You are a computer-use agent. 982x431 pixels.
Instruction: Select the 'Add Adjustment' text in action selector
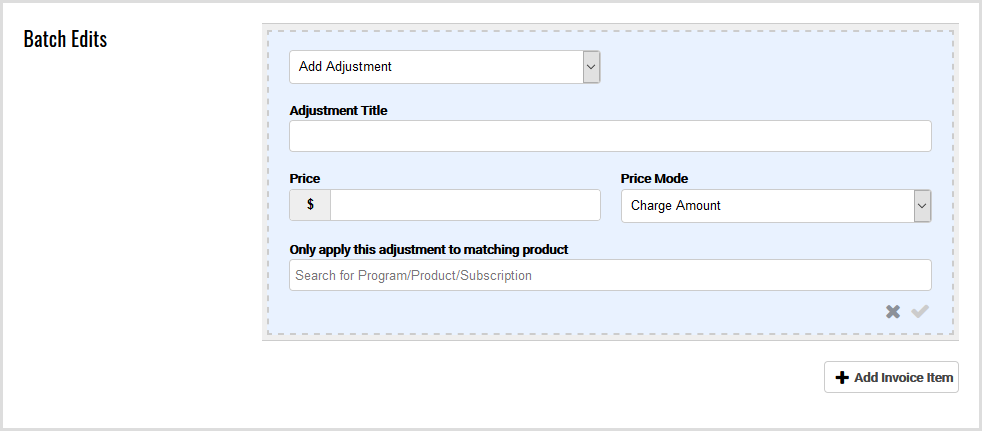345,67
